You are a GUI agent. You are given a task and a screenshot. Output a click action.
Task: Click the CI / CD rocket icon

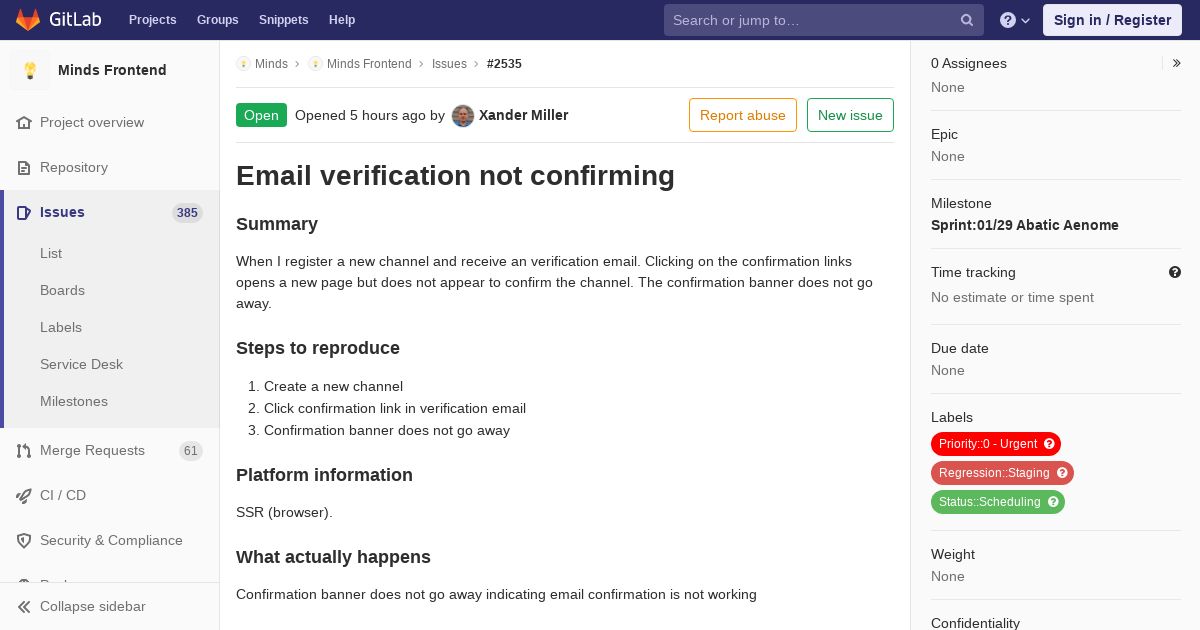point(24,496)
